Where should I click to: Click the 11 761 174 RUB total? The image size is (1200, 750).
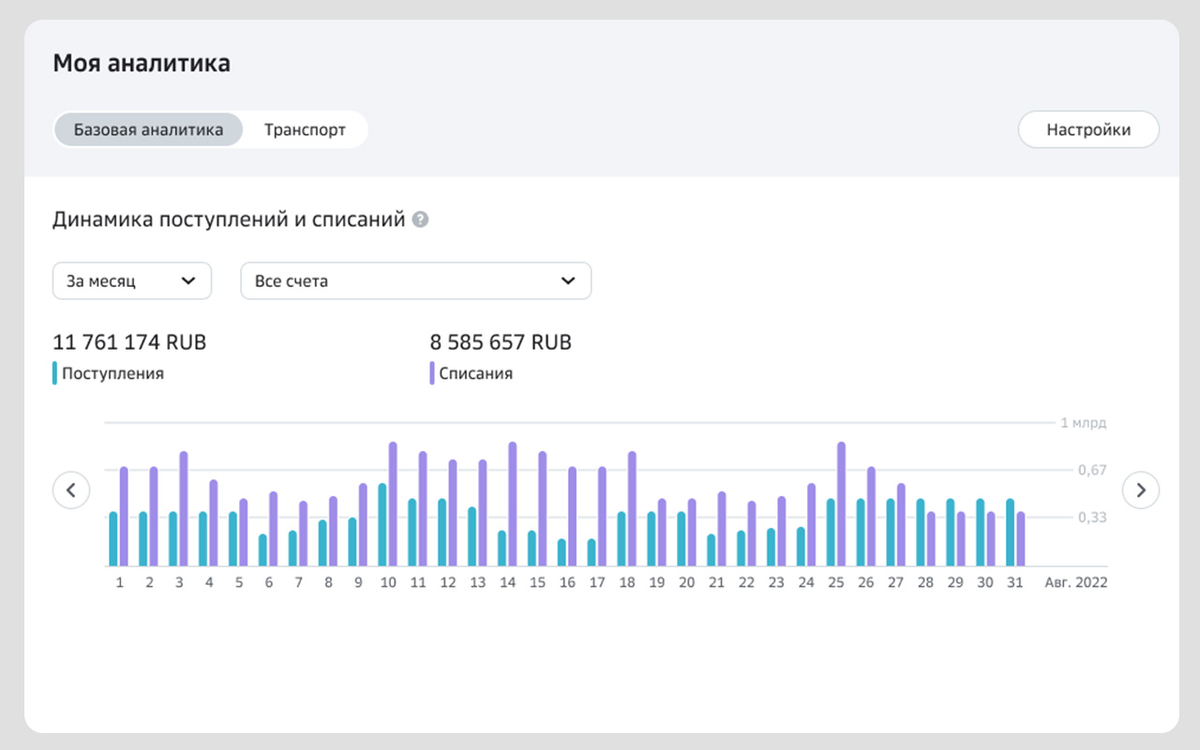pos(129,342)
